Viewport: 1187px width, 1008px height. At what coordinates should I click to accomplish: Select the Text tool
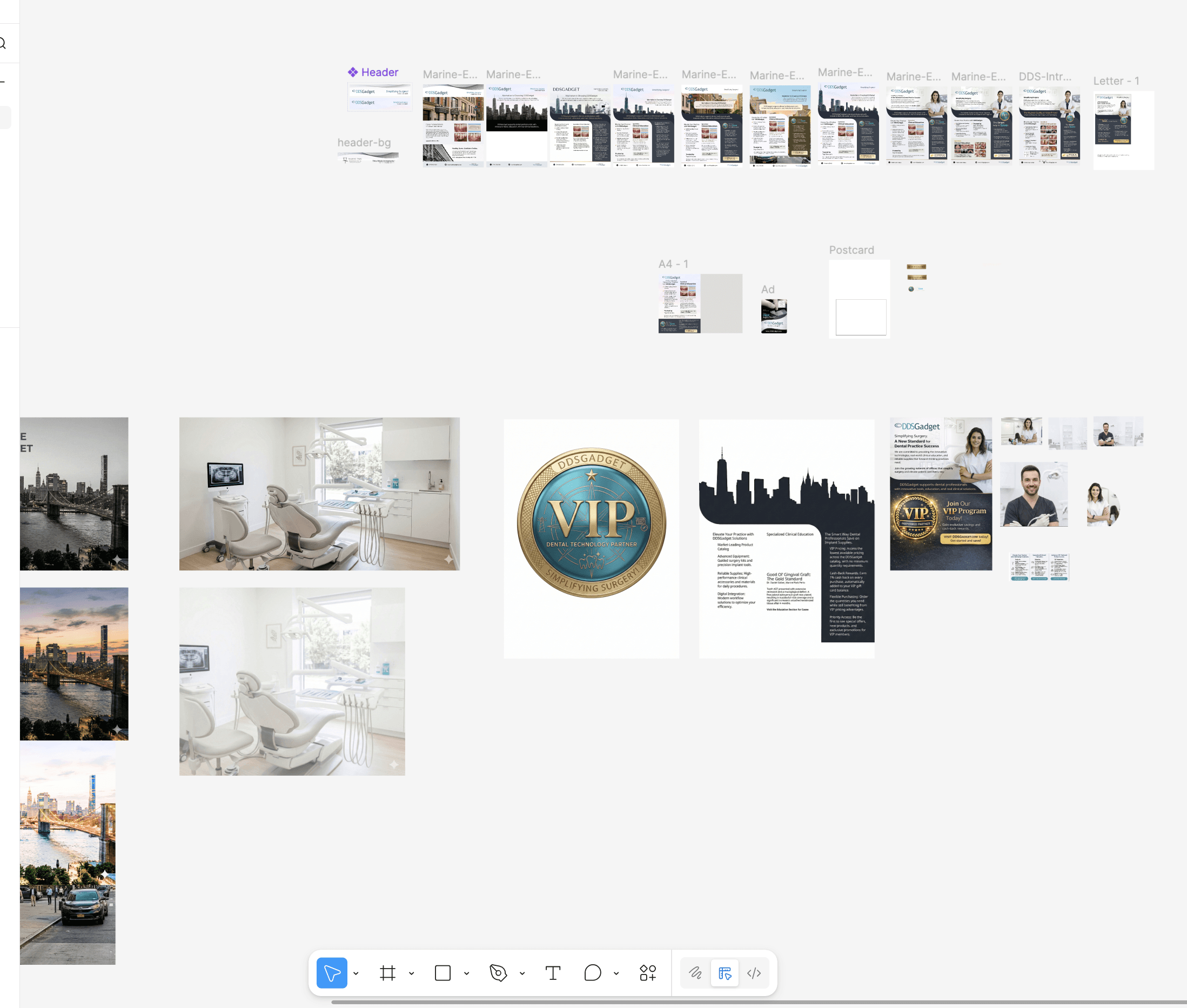(553, 972)
